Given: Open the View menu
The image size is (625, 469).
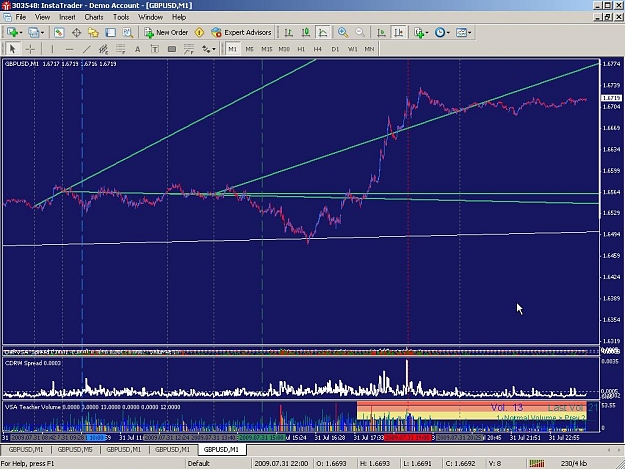Looking at the screenshot, I should (x=43, y=17).
